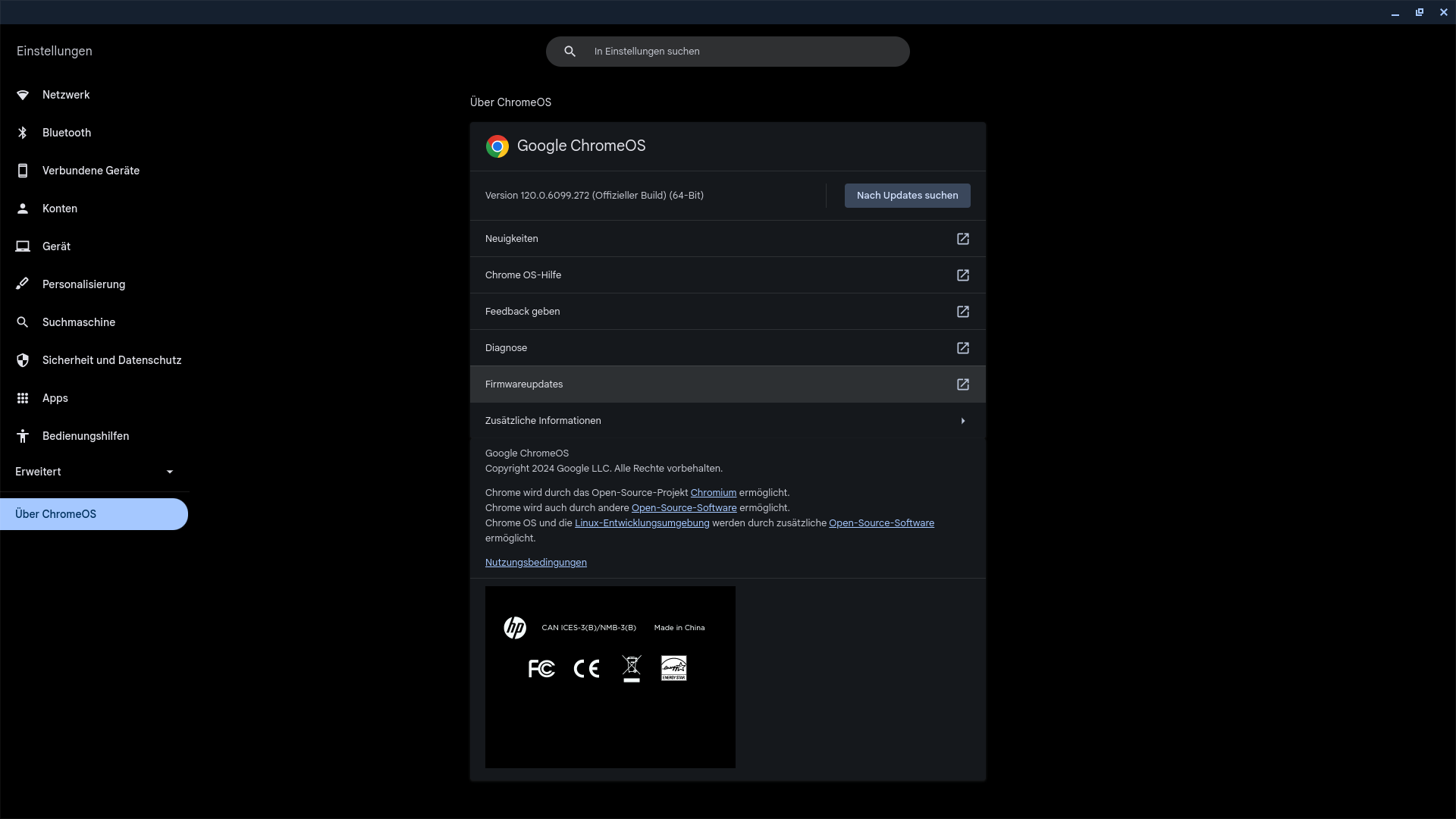The image size is (1456, 819).
Task: Open the Linux-Entwicklungsumgebung link
Action: click(642, 523)
